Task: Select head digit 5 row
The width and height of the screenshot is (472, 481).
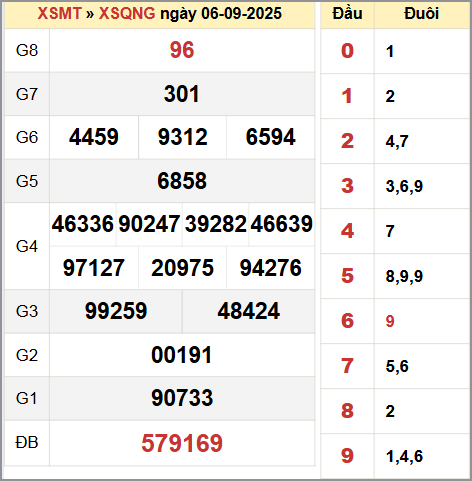Action: click(x=395, y=276)
